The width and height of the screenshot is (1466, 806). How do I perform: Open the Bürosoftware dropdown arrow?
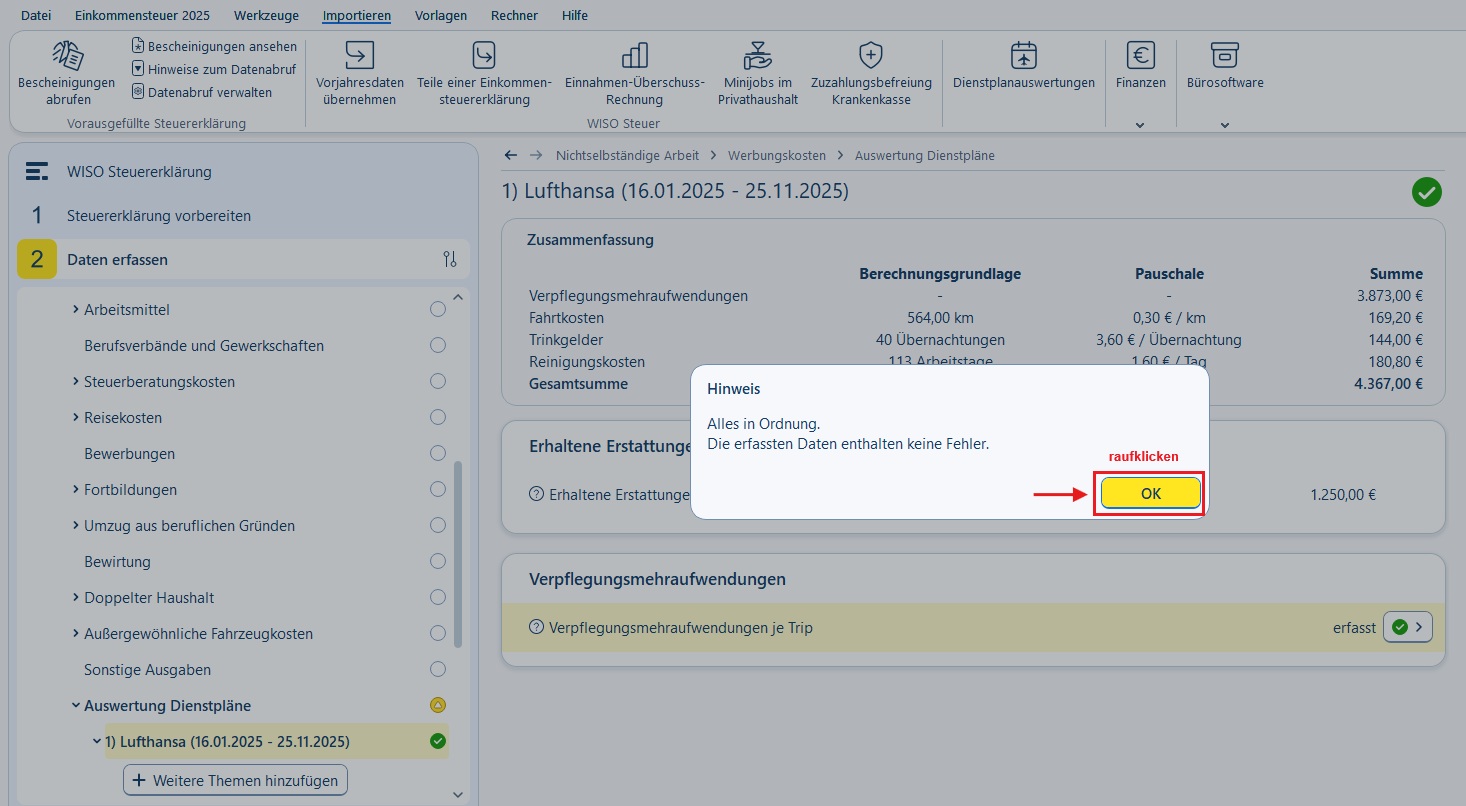[1225, 125]
